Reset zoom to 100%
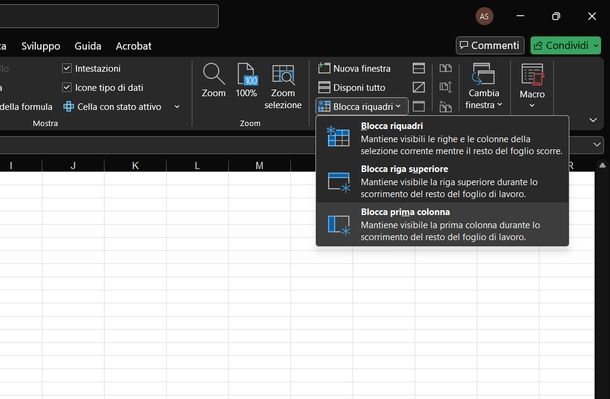610x399 pixels. click(x=246, y=80)
